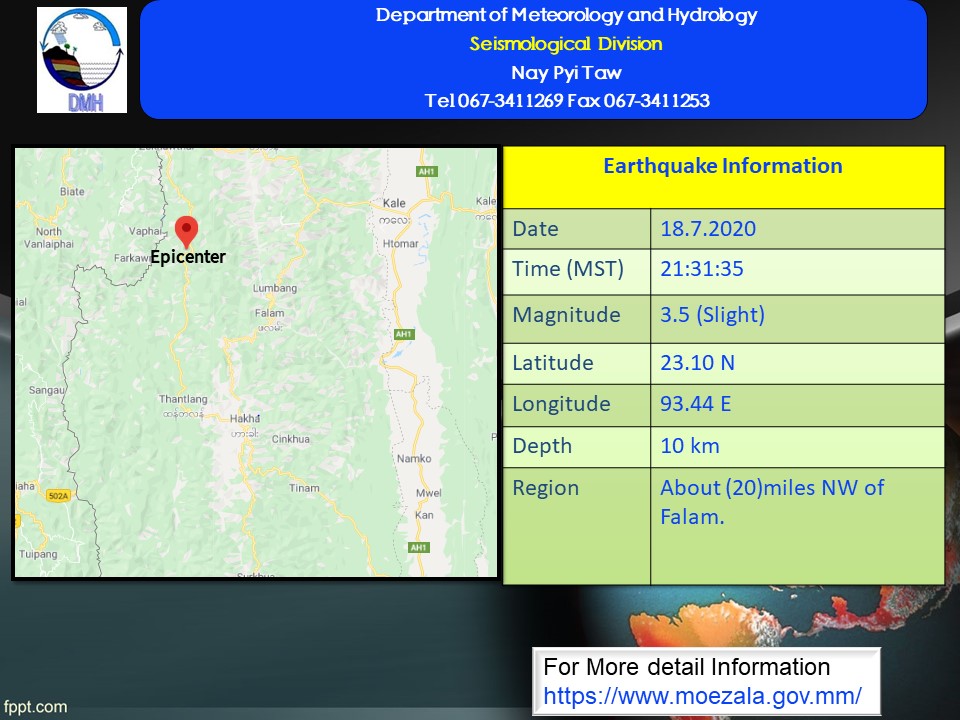The width and height of the screenshot is (960, 720).
Task: Click the Sangau label on the map
Action: [47, 390]
